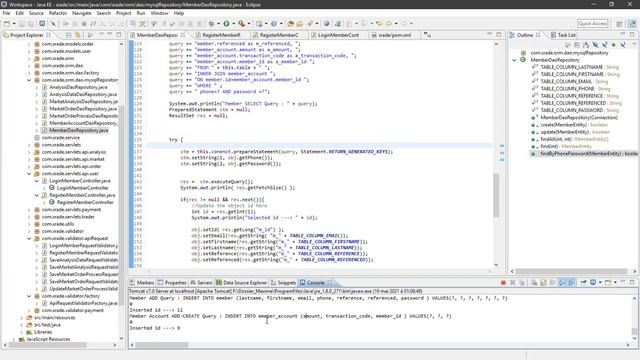
Task: Select LoginMemberController.java file
Action: (x=80, y=181)
